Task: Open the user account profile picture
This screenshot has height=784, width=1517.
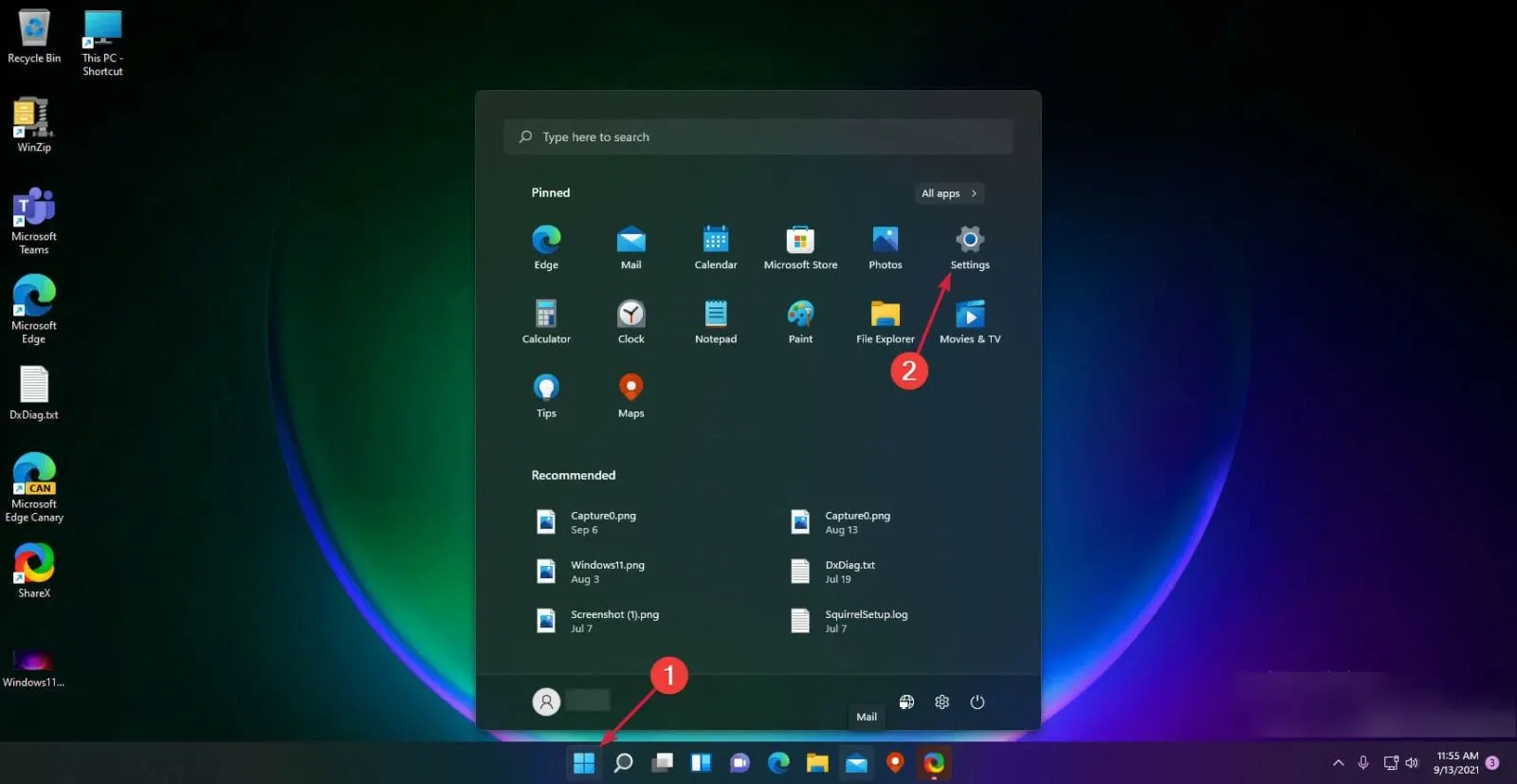Action: point(546,702)
